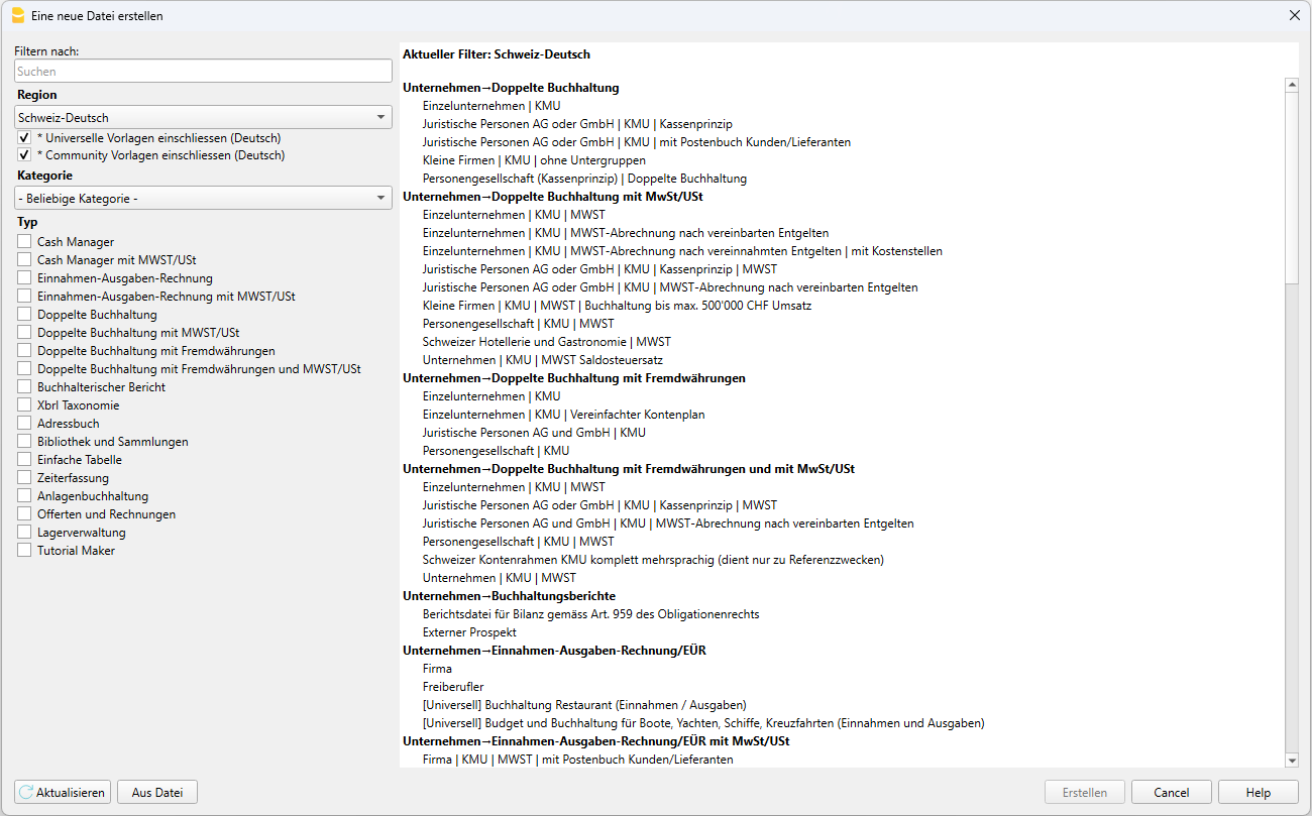
Task: Toggle Universelle Vorlagen einschliessen checkbox
Action: [x=24, y=138]
